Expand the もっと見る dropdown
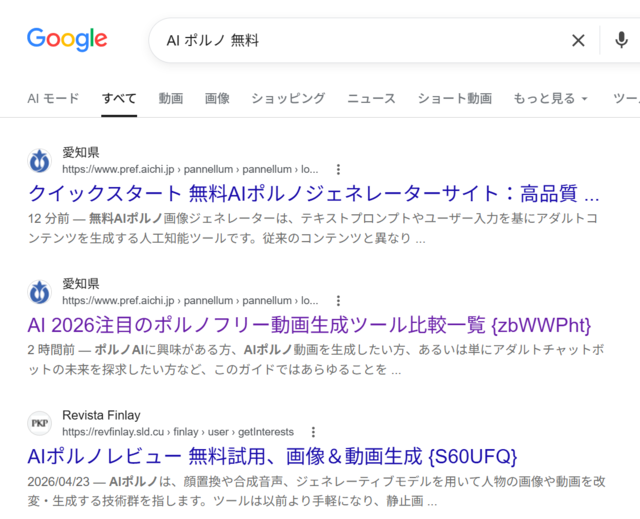 550,98
